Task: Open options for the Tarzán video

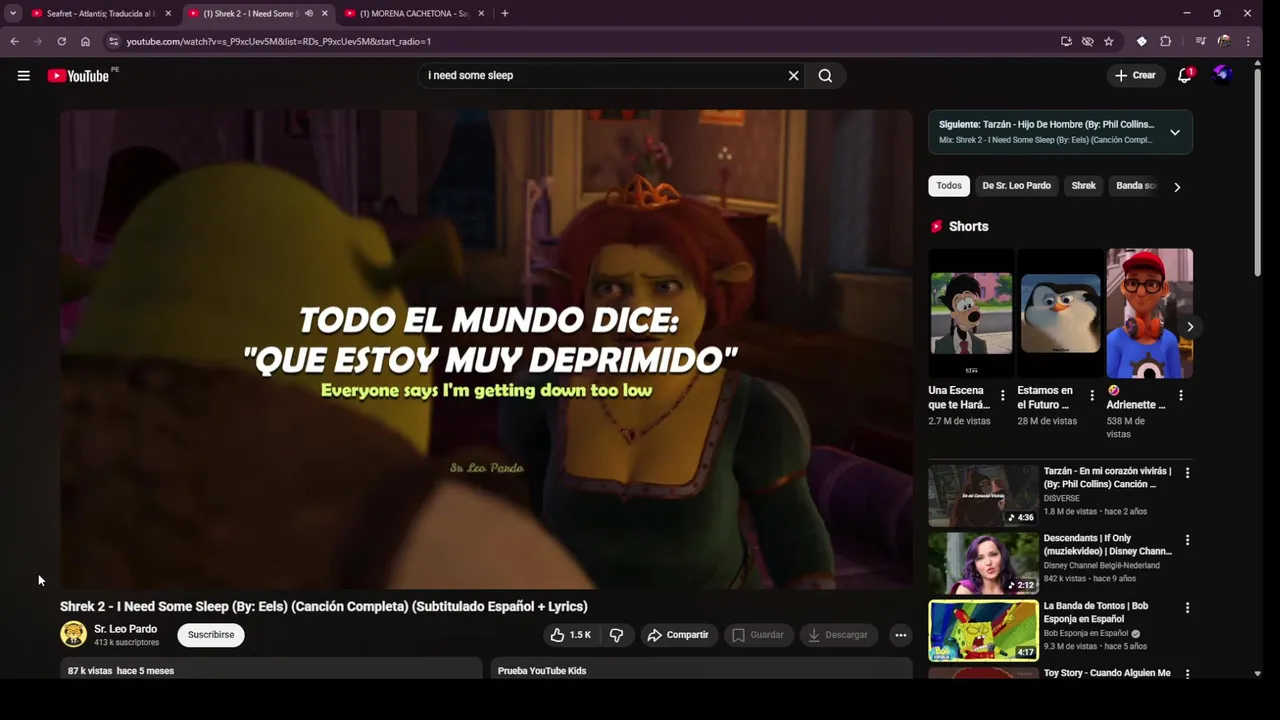Action: pyautogui.click(x=1187, y=472)
